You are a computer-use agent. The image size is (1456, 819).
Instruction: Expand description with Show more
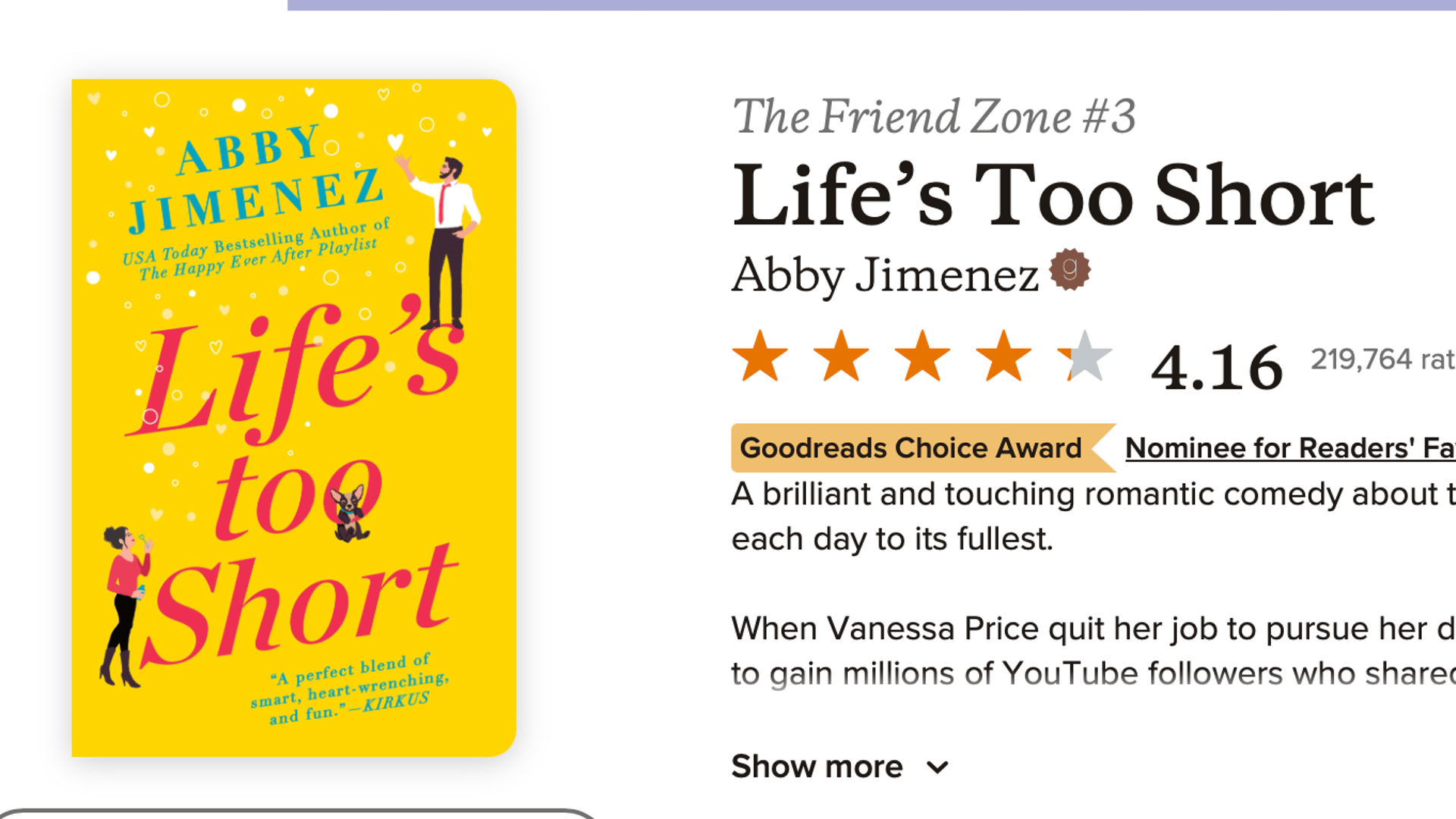point(817,767)
